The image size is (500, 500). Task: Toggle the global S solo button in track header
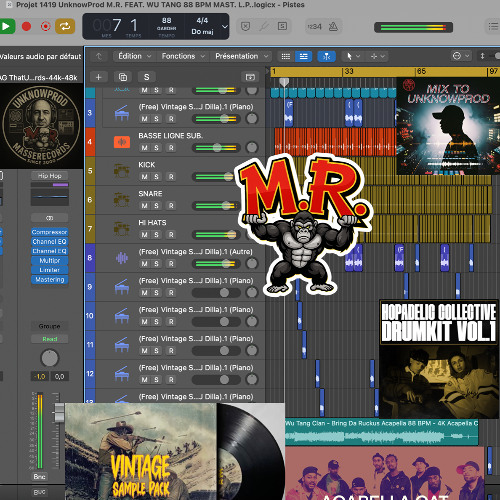(x=146, y=77)
